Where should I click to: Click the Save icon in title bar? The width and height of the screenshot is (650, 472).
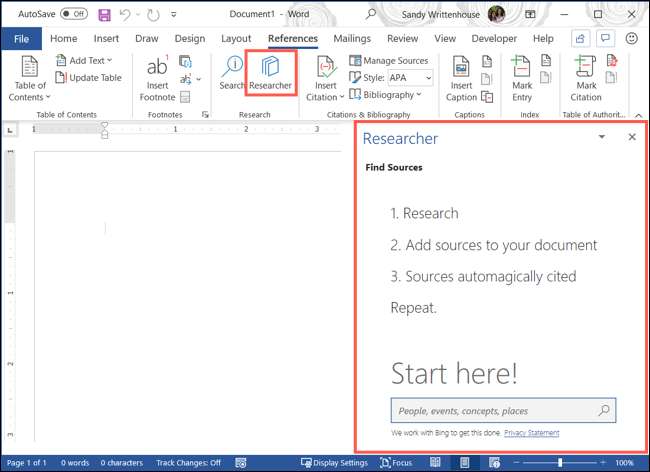click(104, 15)
